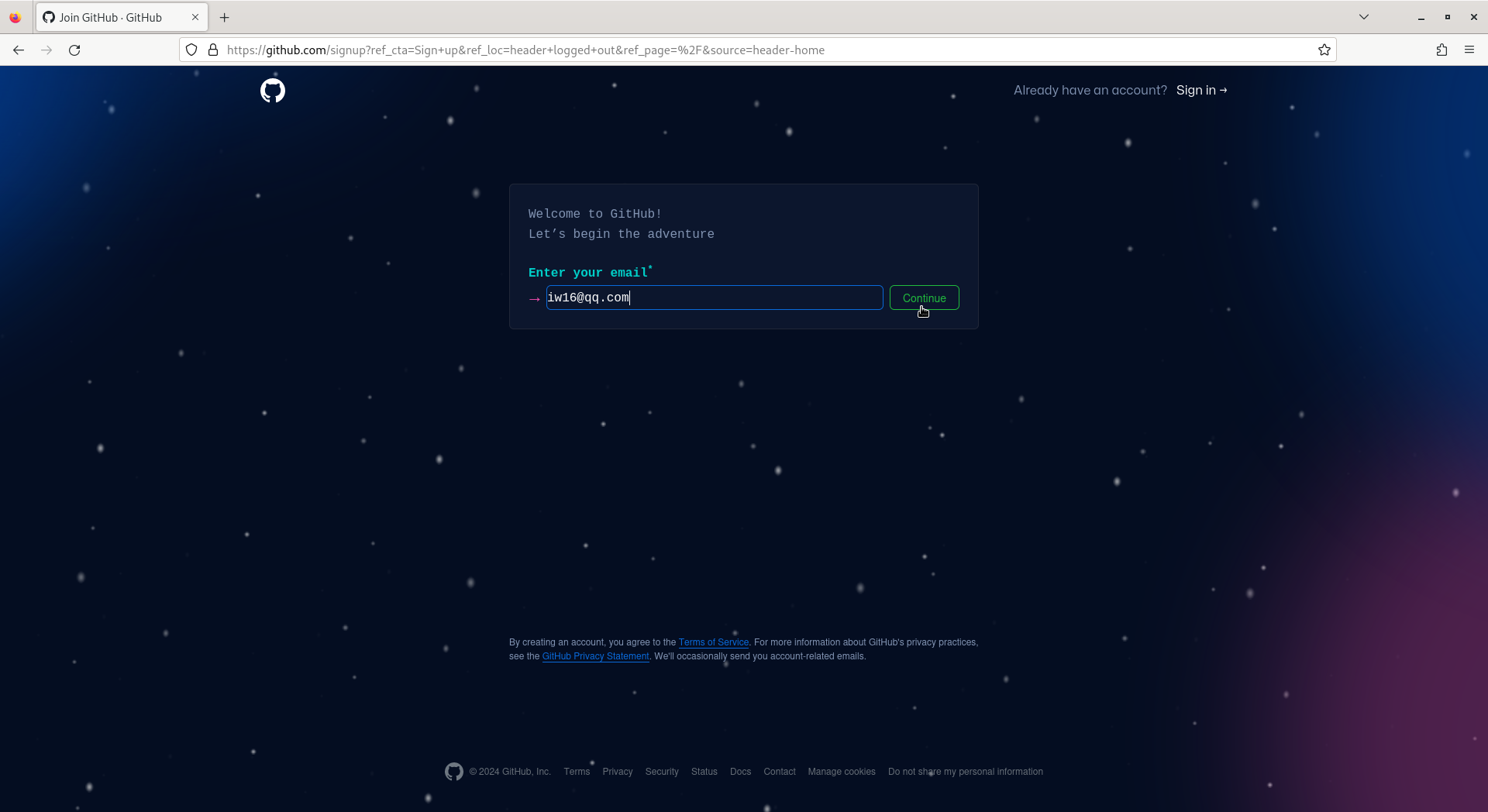
Task: Click the email input field
Action: (715, 298)
